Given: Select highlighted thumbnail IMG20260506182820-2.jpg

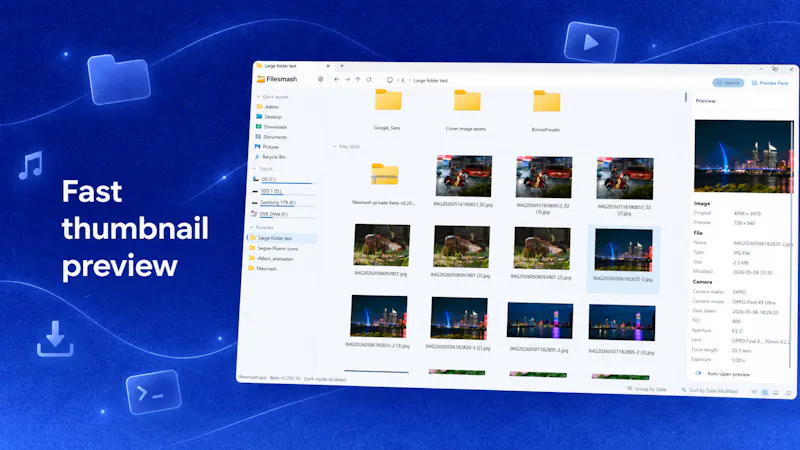Looking at the screenshot, I should [623, 250].
